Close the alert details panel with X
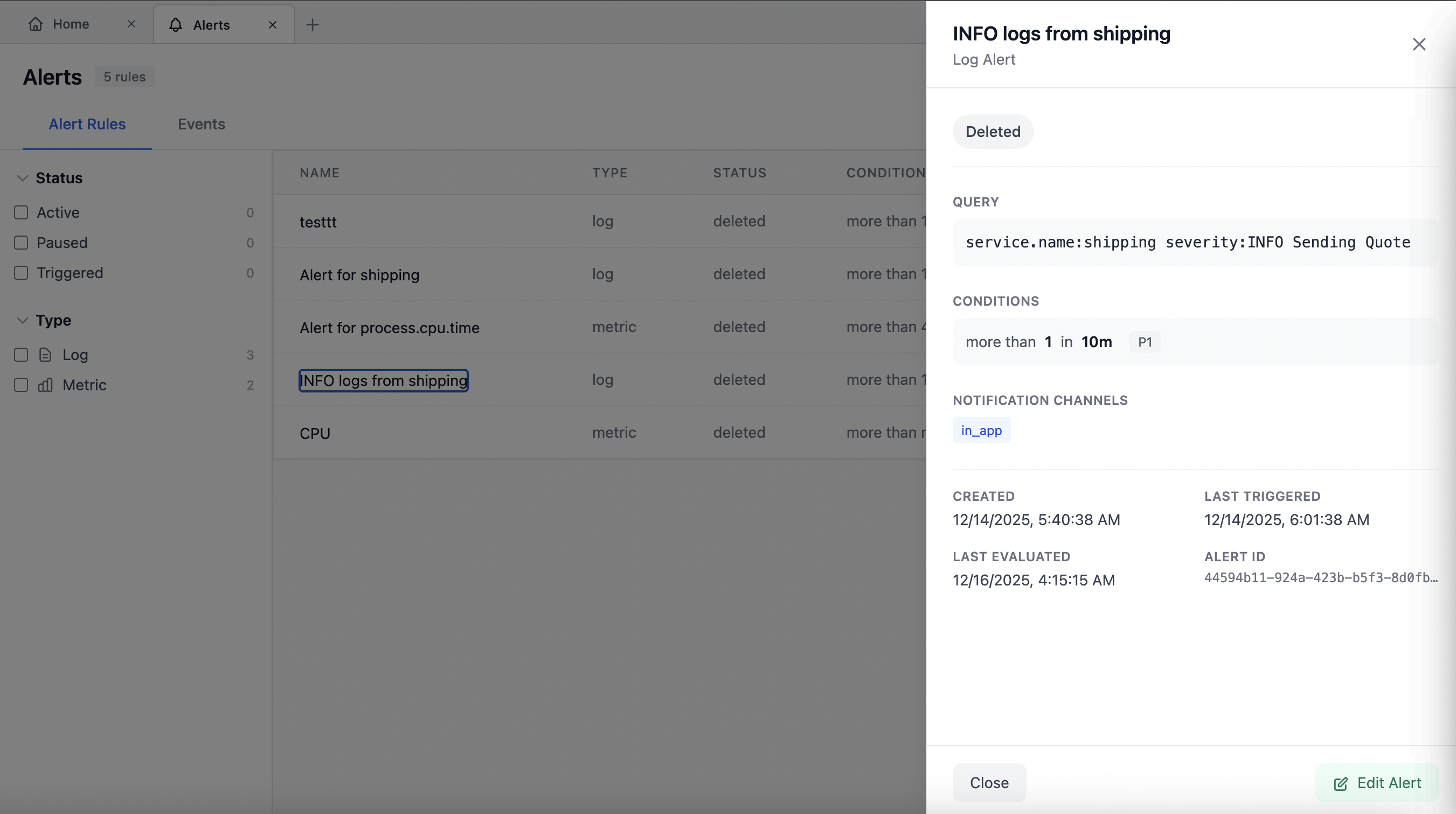1456x814 pixels. pyautogui.click(x=1419, y=44)
